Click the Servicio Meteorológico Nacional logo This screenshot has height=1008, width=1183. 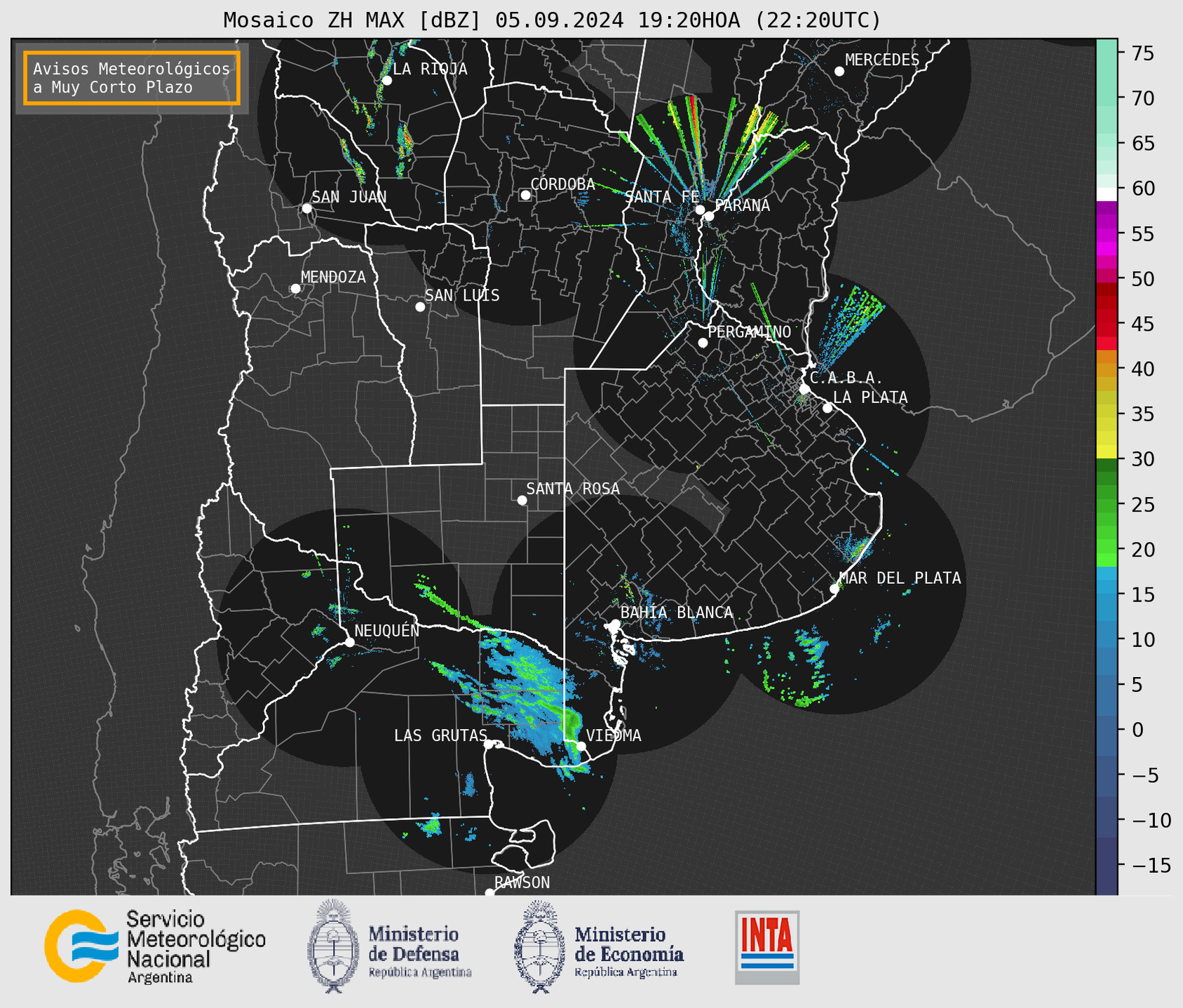155,947
